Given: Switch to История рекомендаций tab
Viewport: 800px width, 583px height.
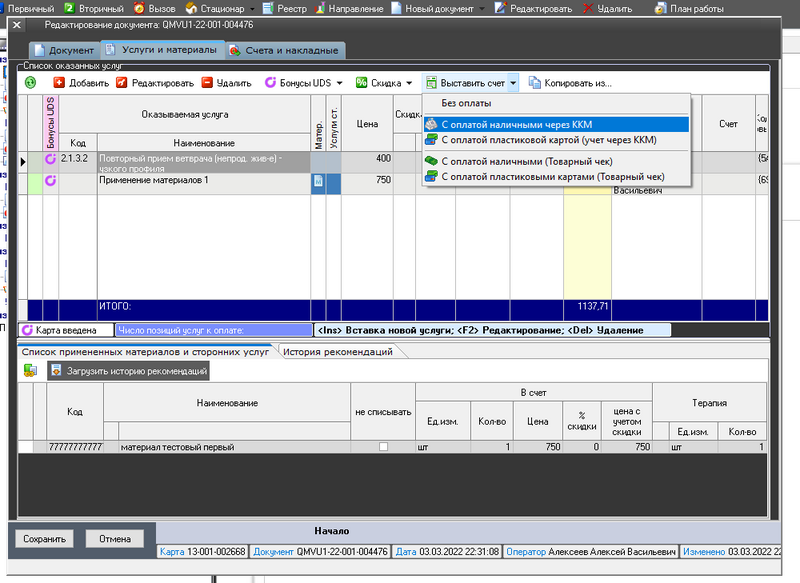Looking at the screenshot, I should point(334,351).
